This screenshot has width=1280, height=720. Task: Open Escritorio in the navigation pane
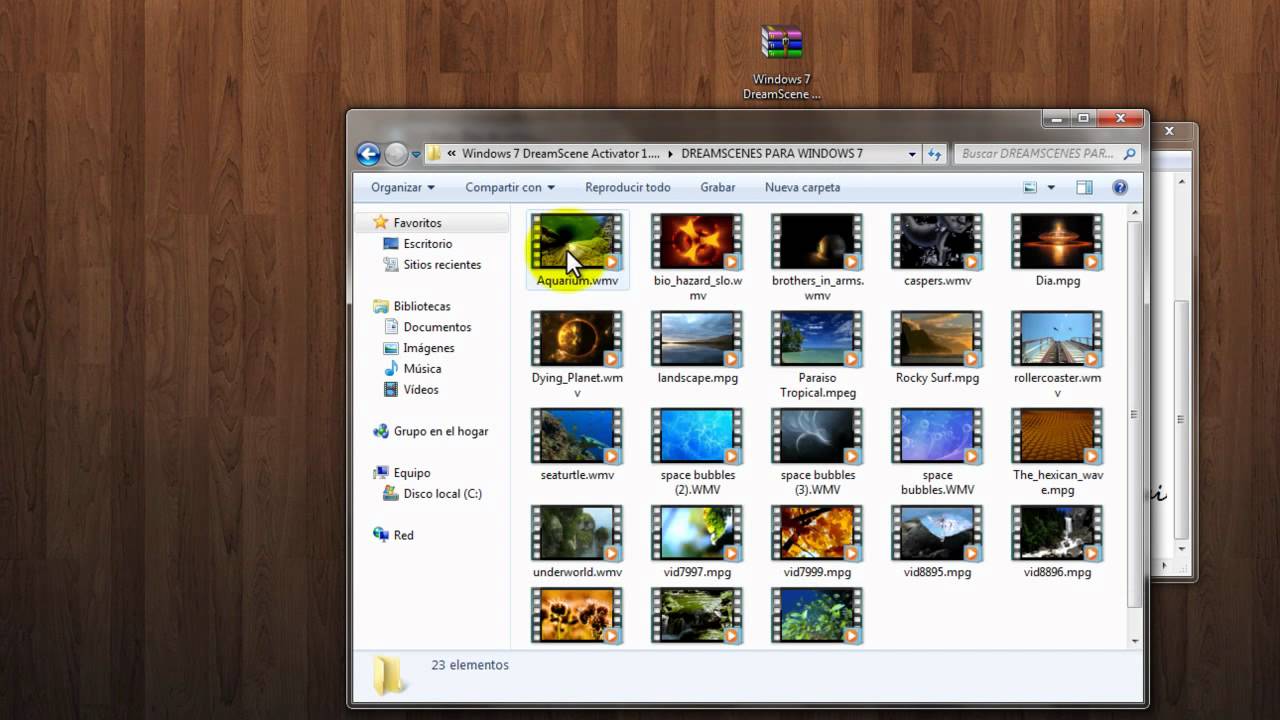[427, 244]
